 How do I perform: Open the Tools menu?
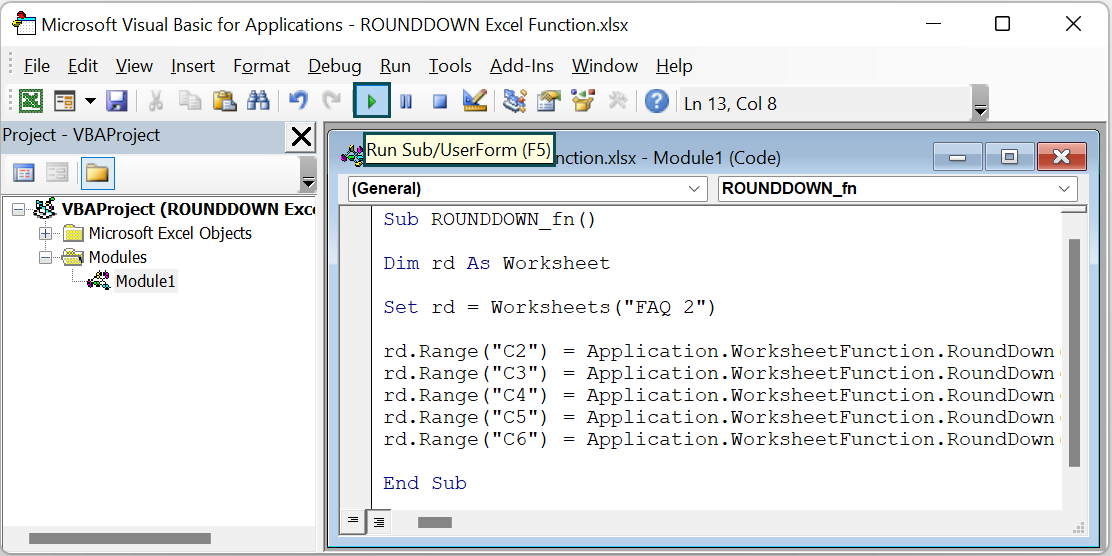point(450,66)
